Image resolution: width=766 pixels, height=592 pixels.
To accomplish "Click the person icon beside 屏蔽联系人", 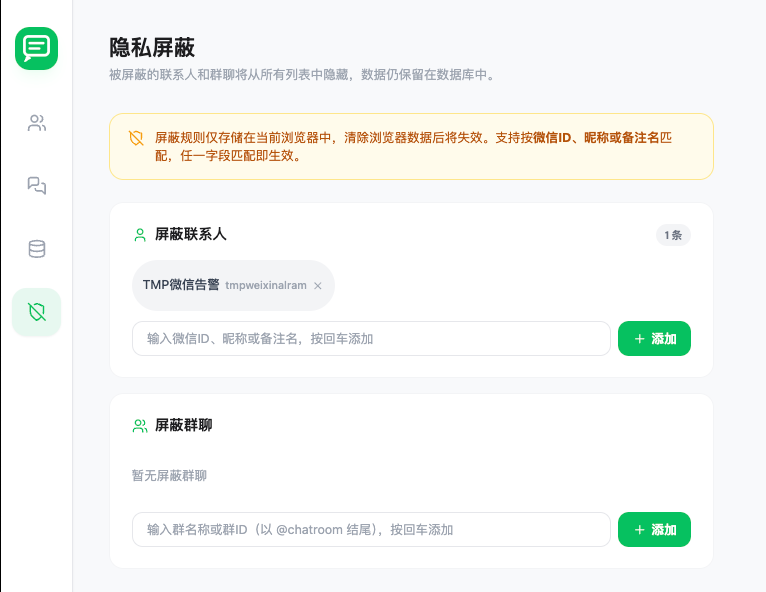I will click(140, 235).
